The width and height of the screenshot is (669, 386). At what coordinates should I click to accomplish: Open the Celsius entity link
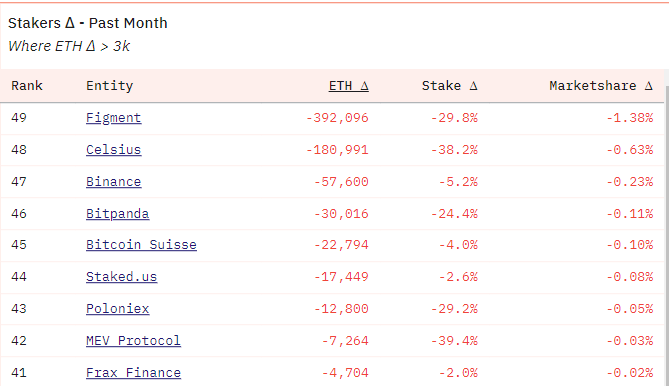(113, 150)
